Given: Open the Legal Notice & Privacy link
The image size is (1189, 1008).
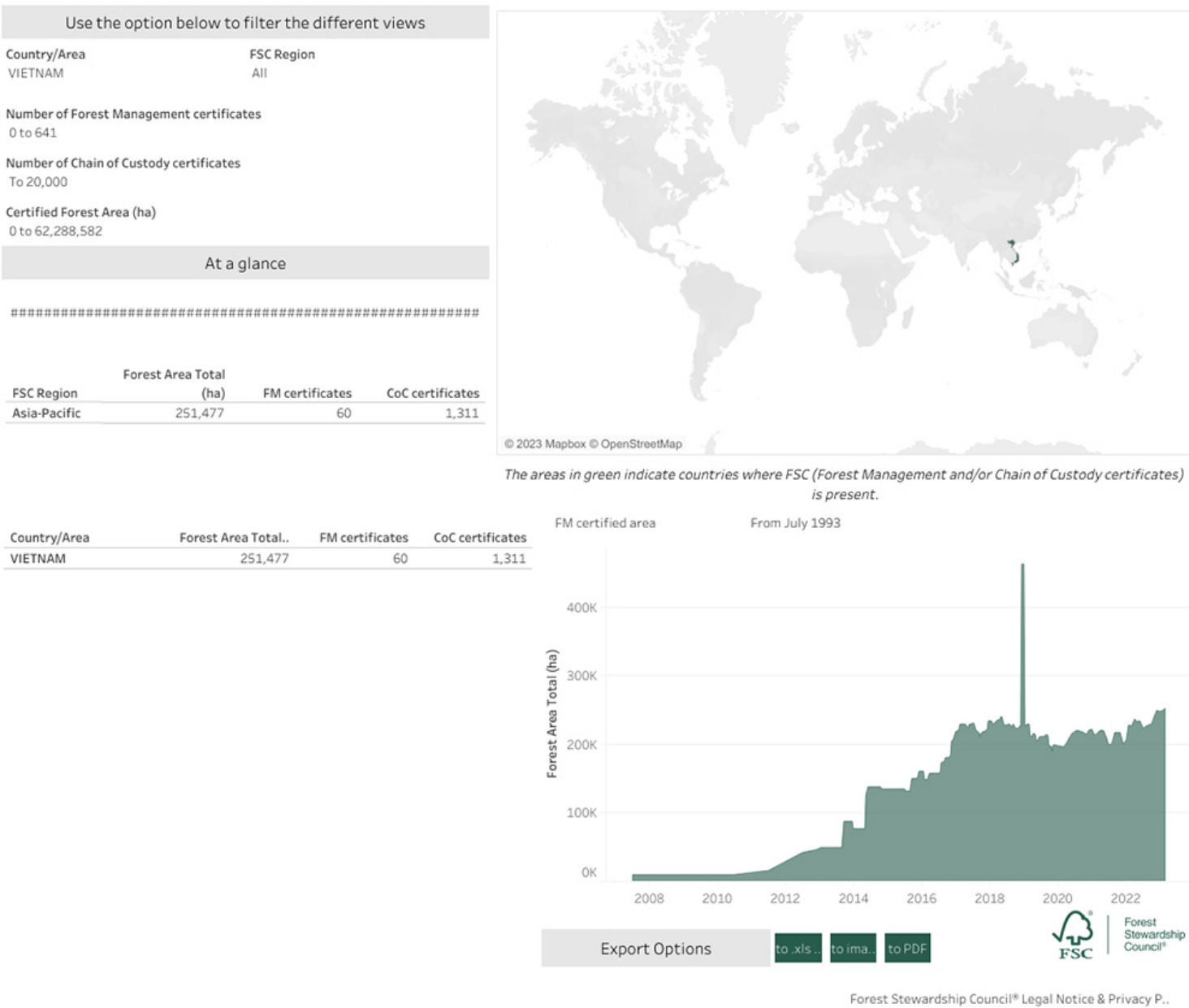Looking at the screenshot, I should tap(1009, 998).
